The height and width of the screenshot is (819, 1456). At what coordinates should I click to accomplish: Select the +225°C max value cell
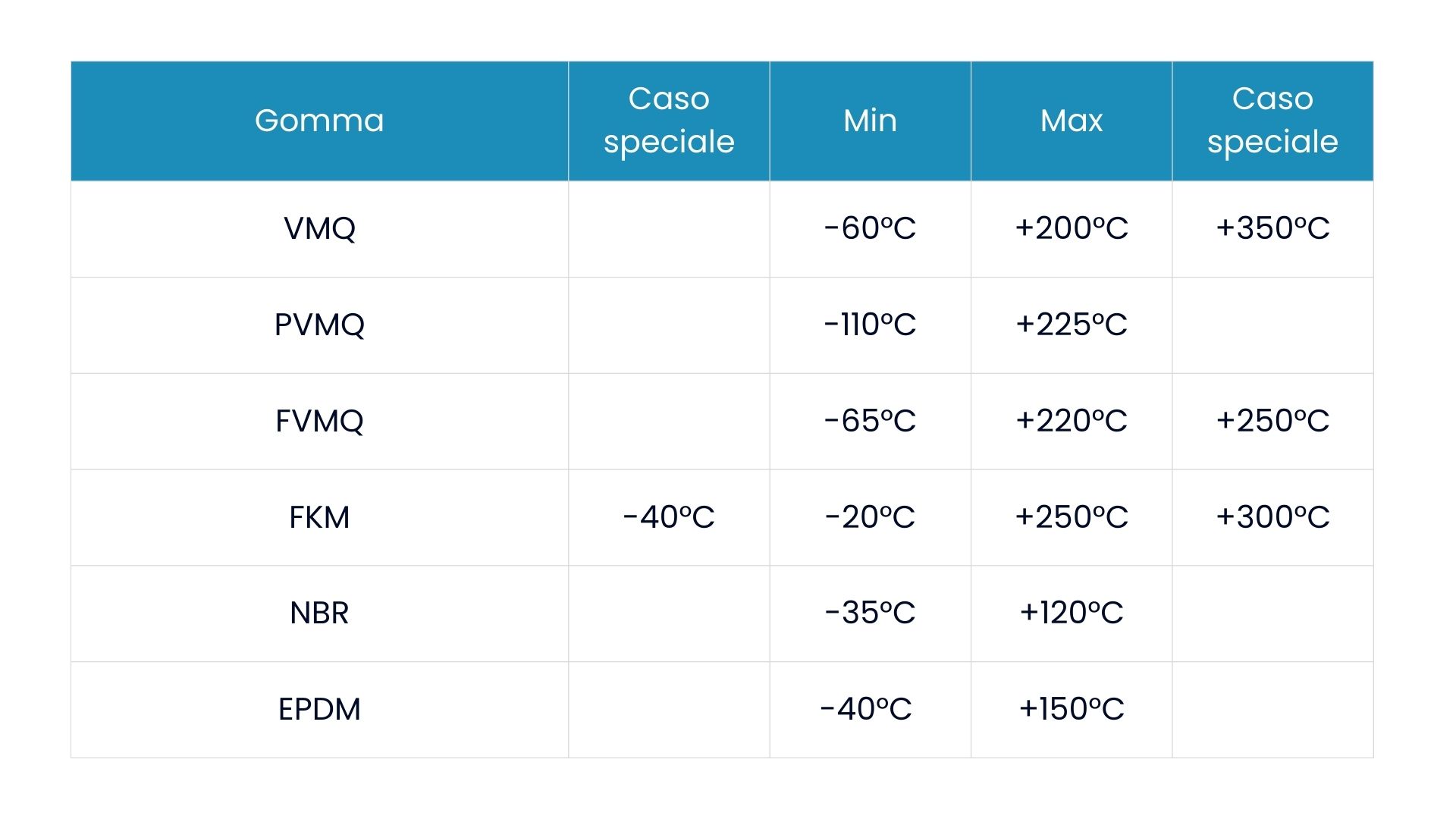pyautogui.click(x=1071, y=325)
